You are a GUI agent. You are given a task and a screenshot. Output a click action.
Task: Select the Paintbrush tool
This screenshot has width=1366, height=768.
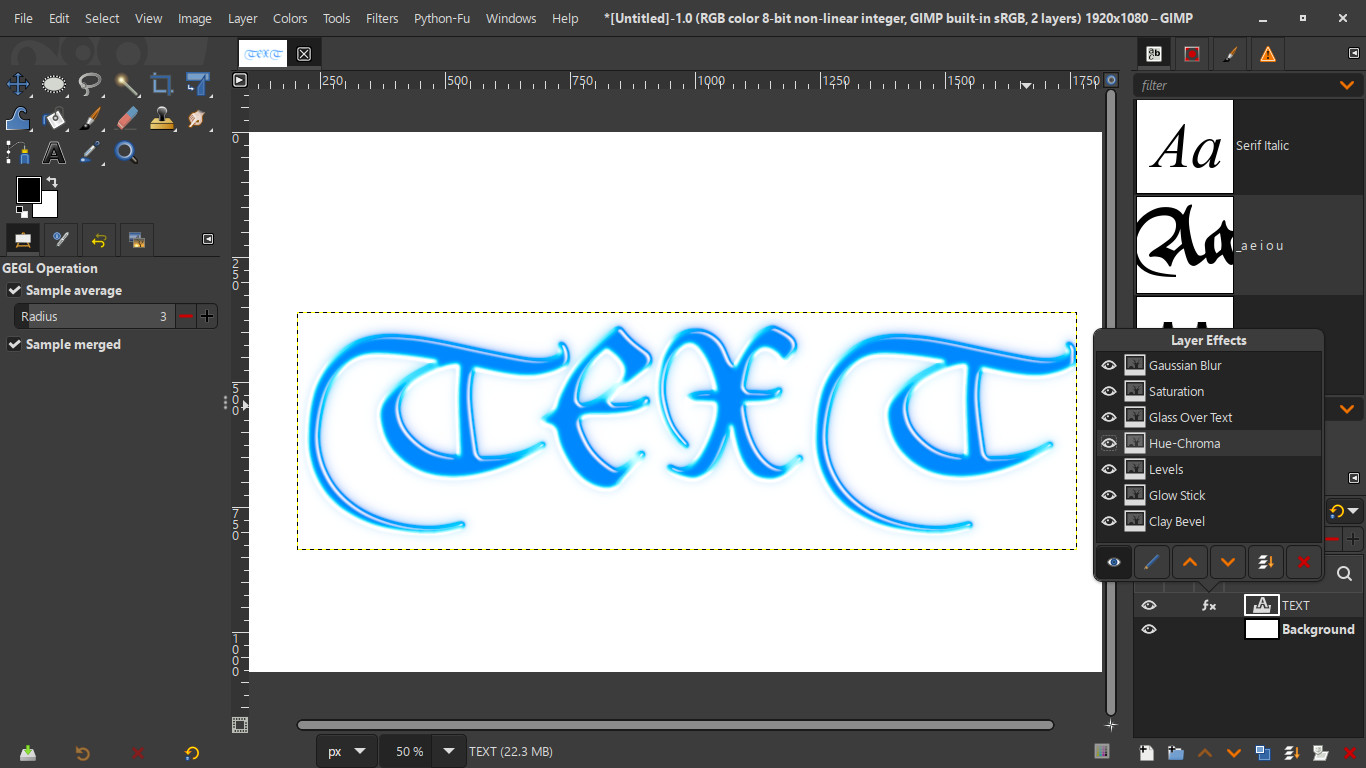coord(90,119)
